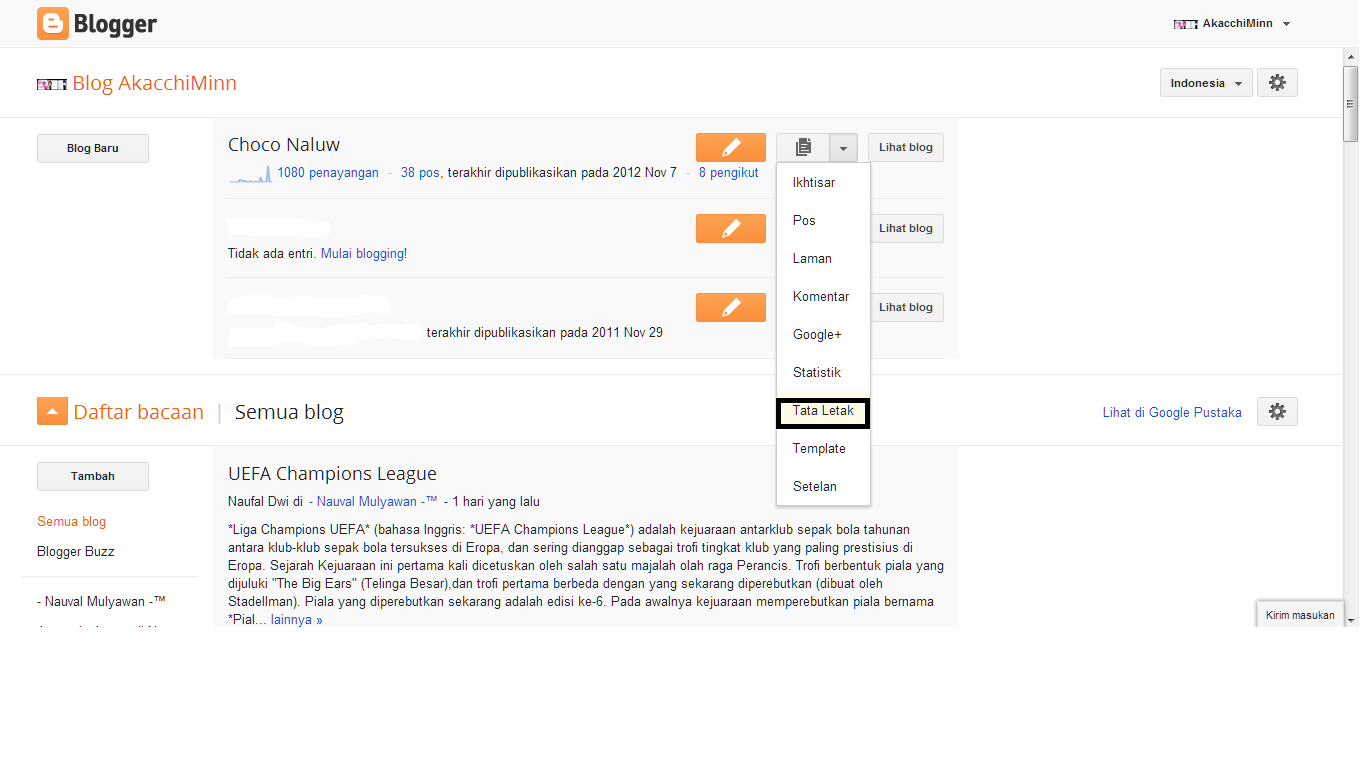The image size is (1366, 768).
Task: Click the Tambah button
Action: click(93, 476)
